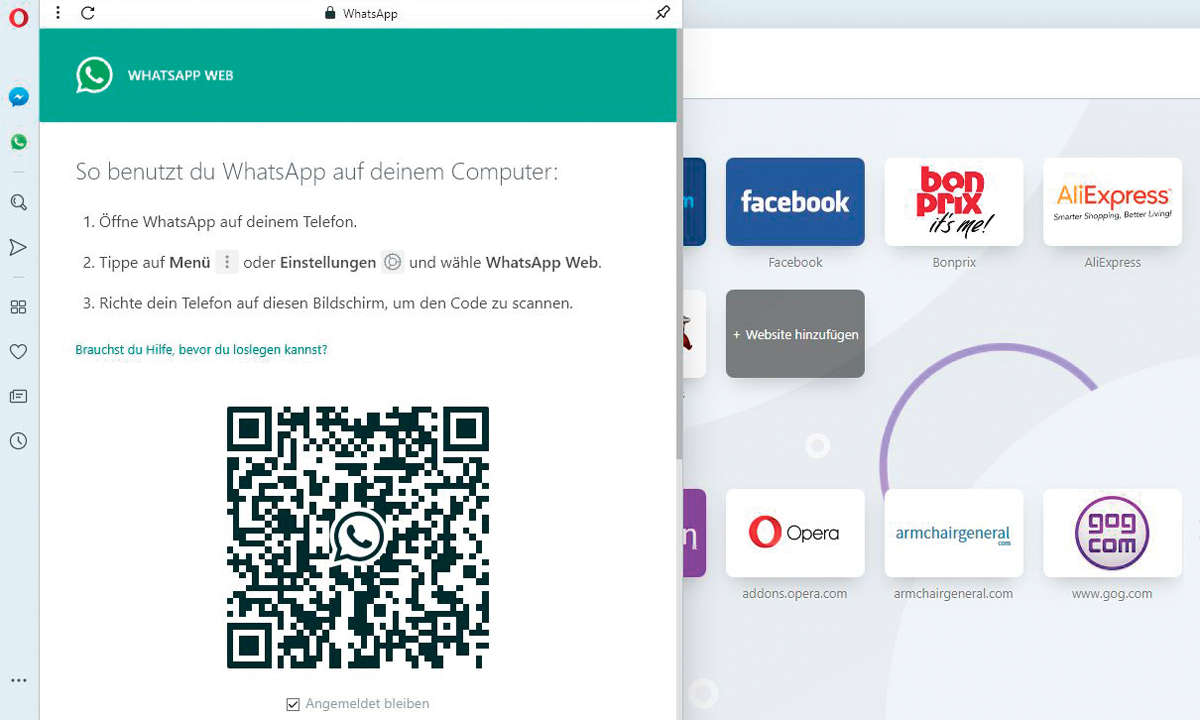Open the sidebar search icon
Screen dimensions: 1200x720
(x=18, y=202)
